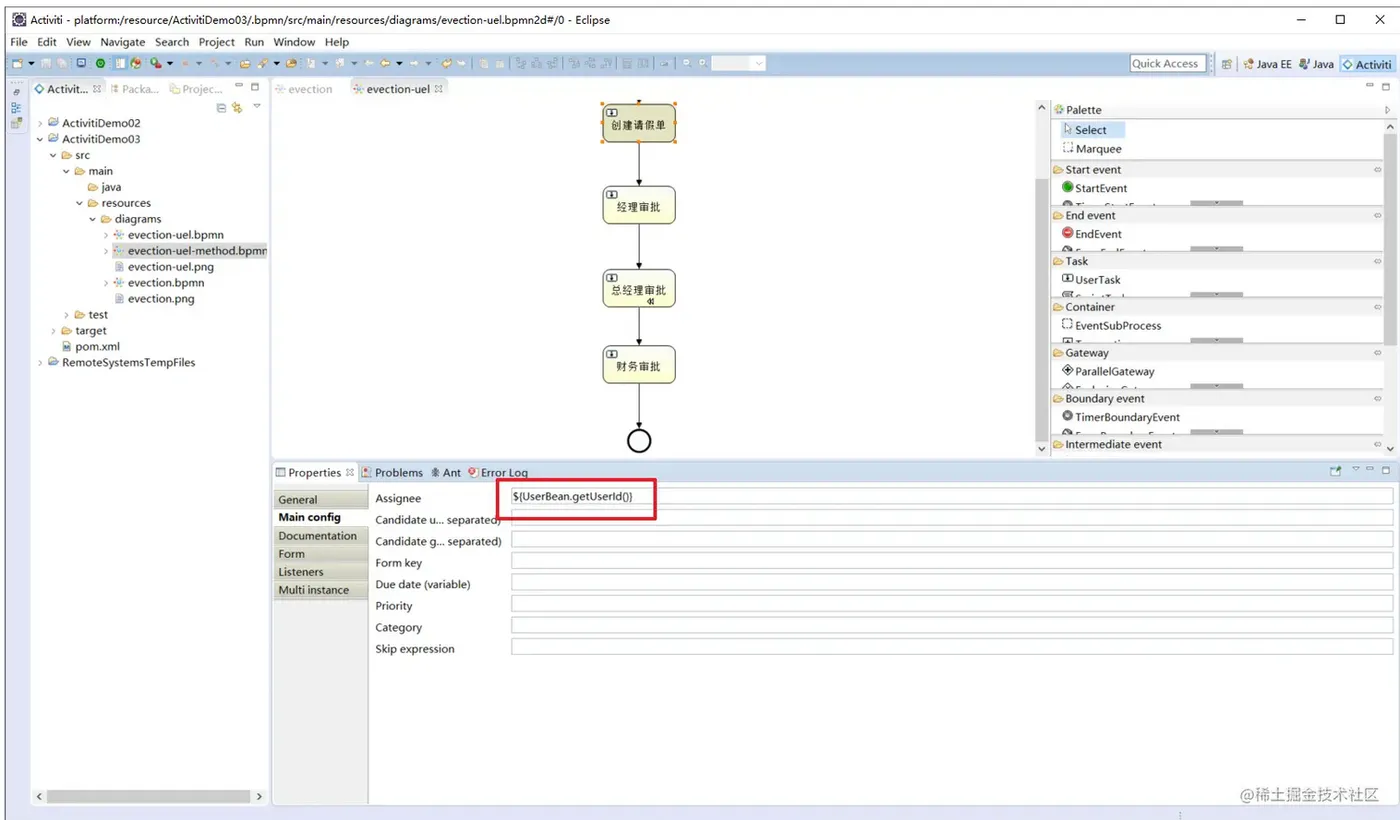Maximize the navigator view panel
Screen dimensions: 1400x820
(x=255, y=87)
